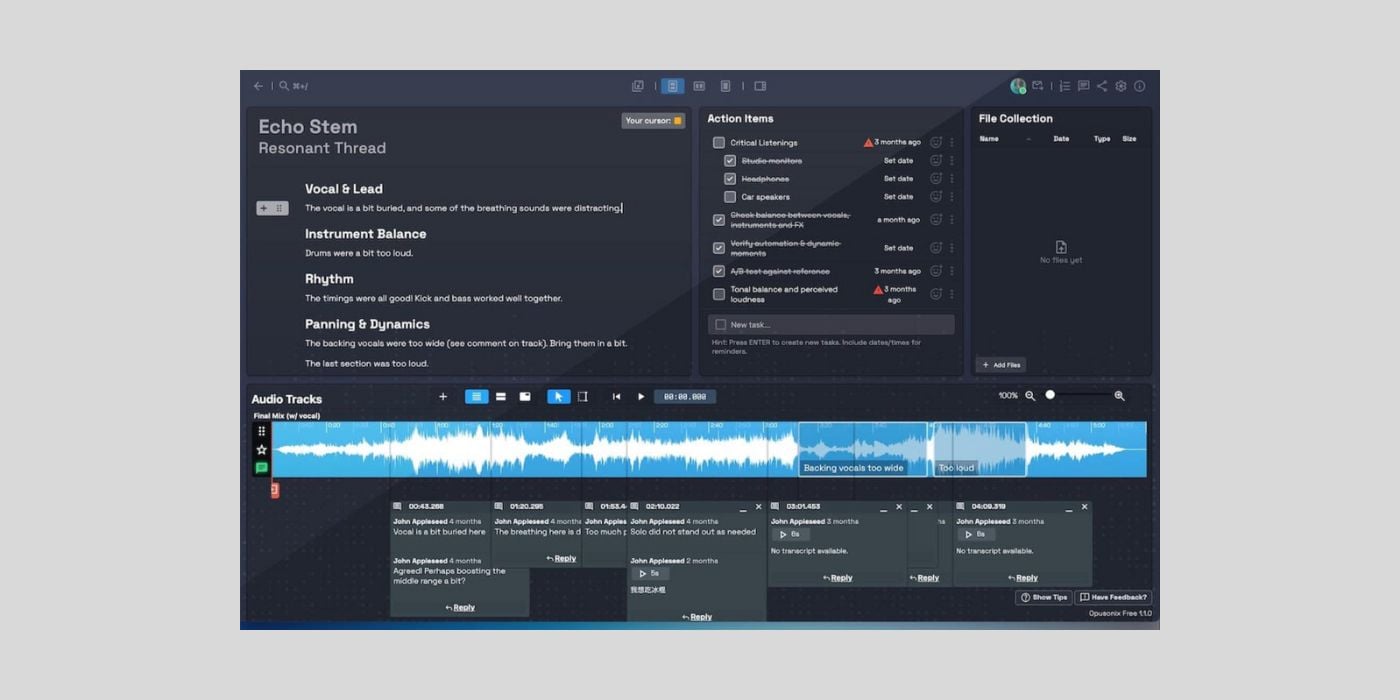Click the info icon at top right
This screenshot has width=1400, height=700.
[x=1140, y=86]
